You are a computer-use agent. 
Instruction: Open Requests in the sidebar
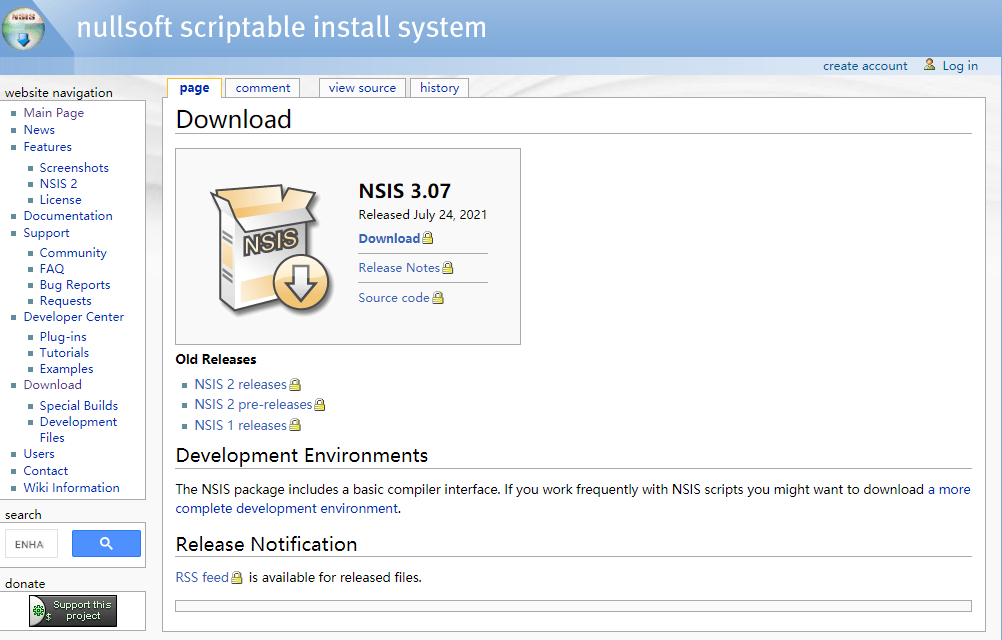click(x=65, y=301)
